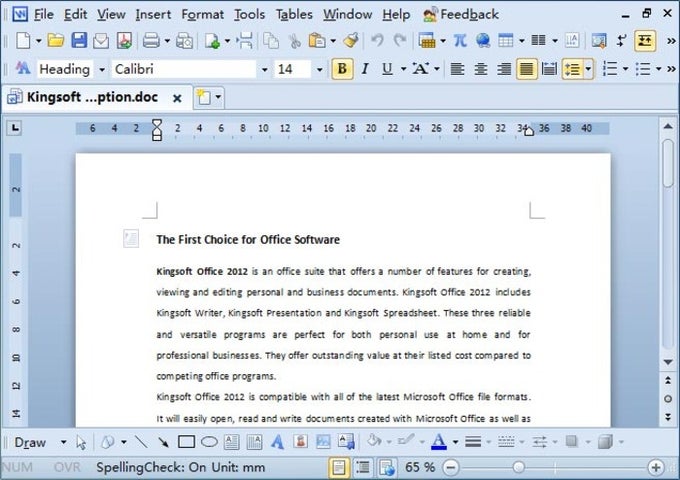Expand the line spacing dropdown arrow

tap(588, 69)
